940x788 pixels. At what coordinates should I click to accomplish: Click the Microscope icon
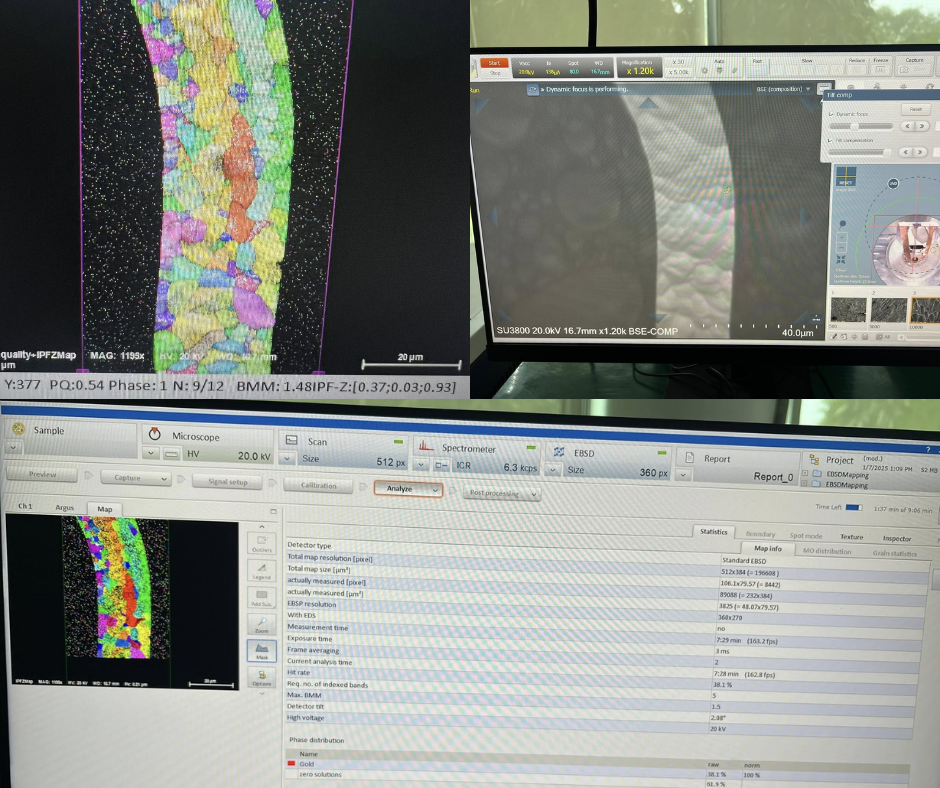pyautogui.click(x=155, y=434)
